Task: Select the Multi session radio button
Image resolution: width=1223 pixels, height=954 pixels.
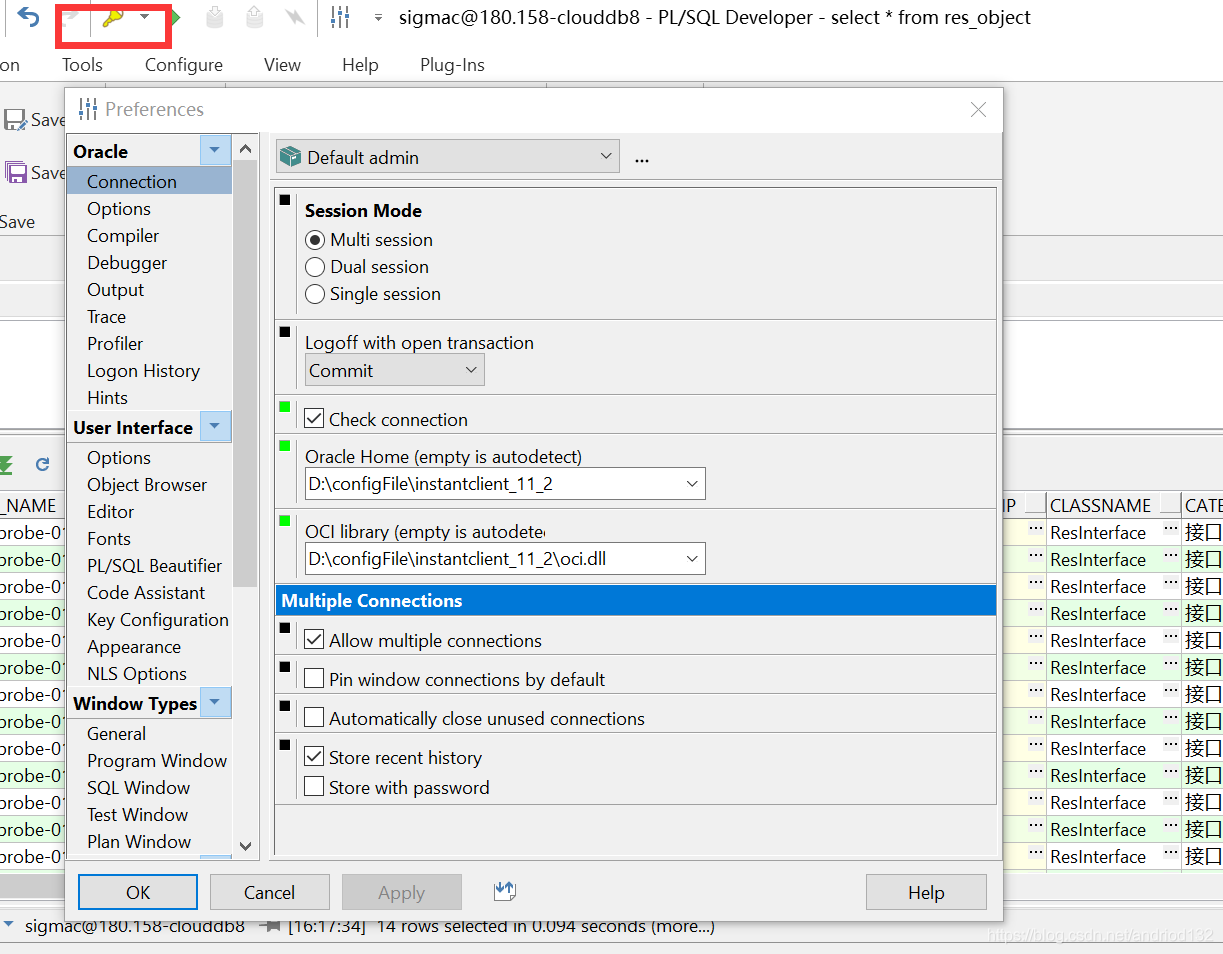Action: 315,240
